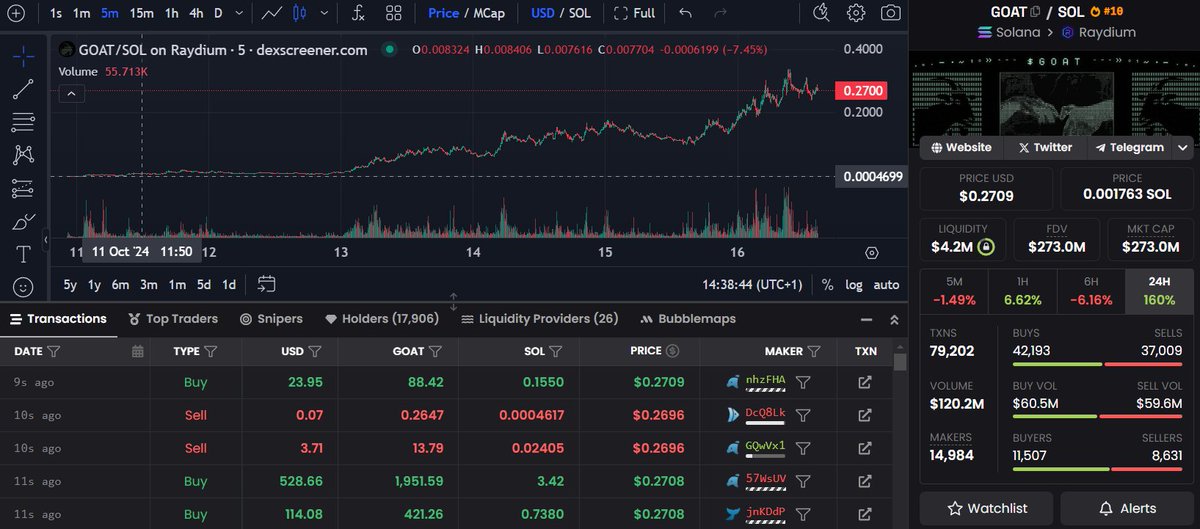
Task: Open the token Website link
Action: 961,147
